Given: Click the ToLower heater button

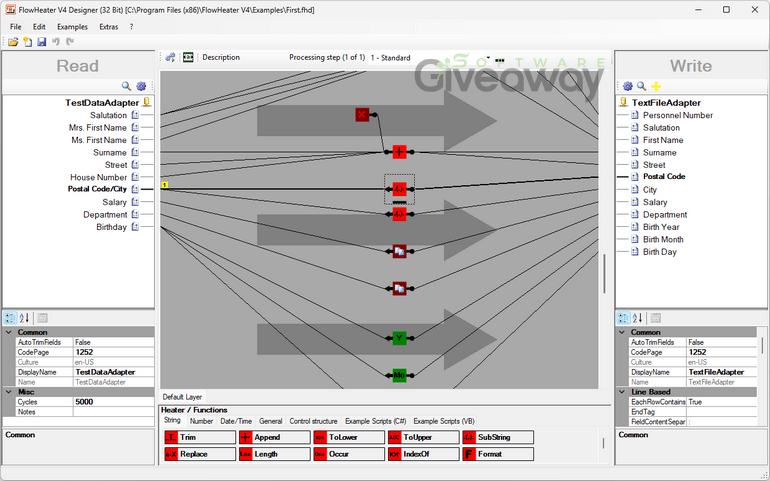Looking at the screenshot, I should 349,437.
